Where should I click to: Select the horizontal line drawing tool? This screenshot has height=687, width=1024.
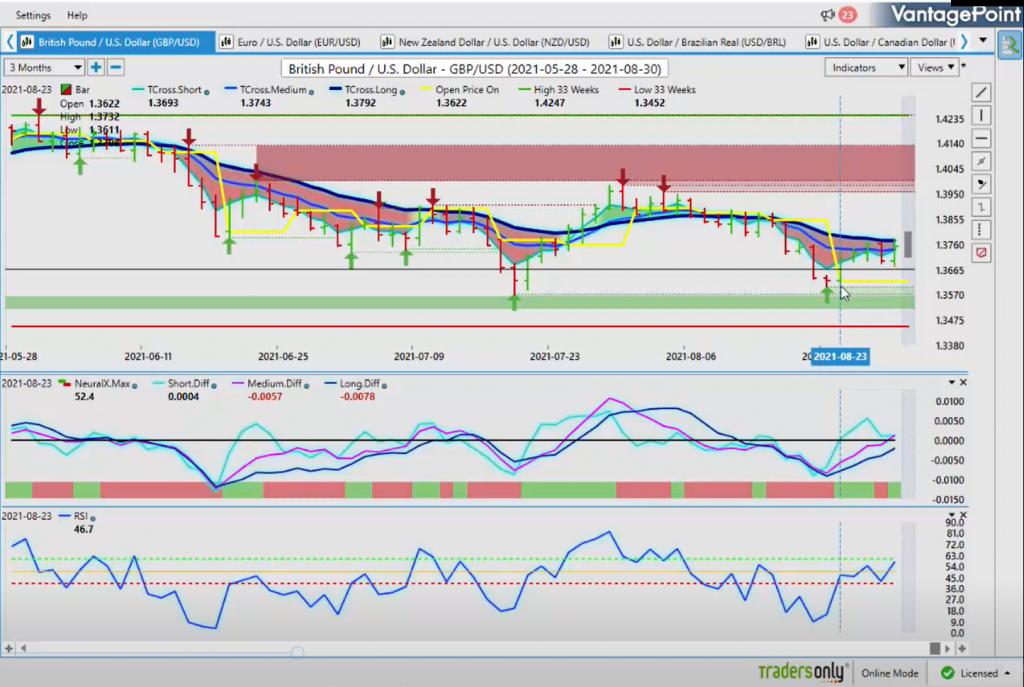(981, 138)
